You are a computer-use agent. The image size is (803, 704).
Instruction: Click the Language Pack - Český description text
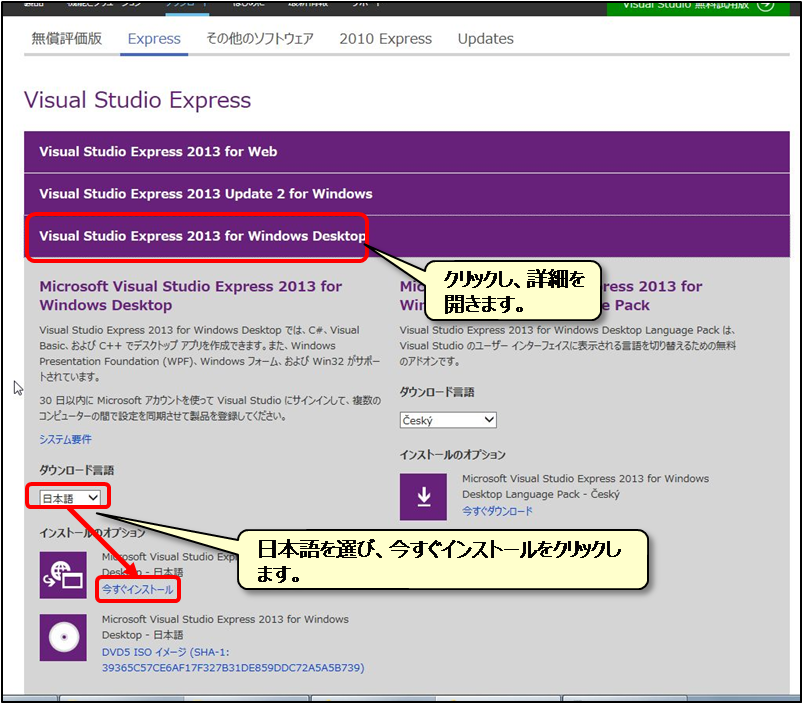(585, 486)
